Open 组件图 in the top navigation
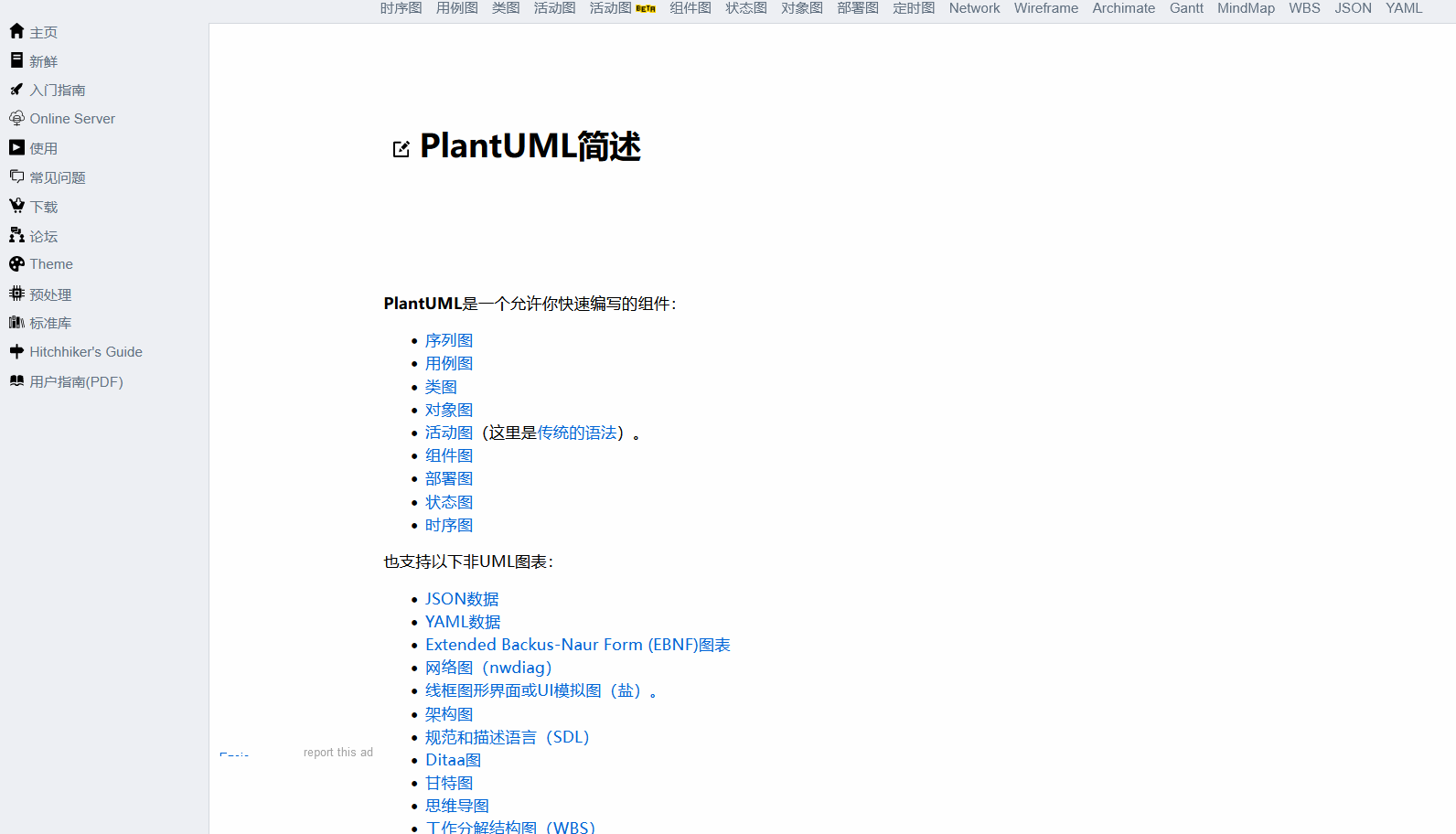This screenshot has width=1456, height=834. click(691, 8)
